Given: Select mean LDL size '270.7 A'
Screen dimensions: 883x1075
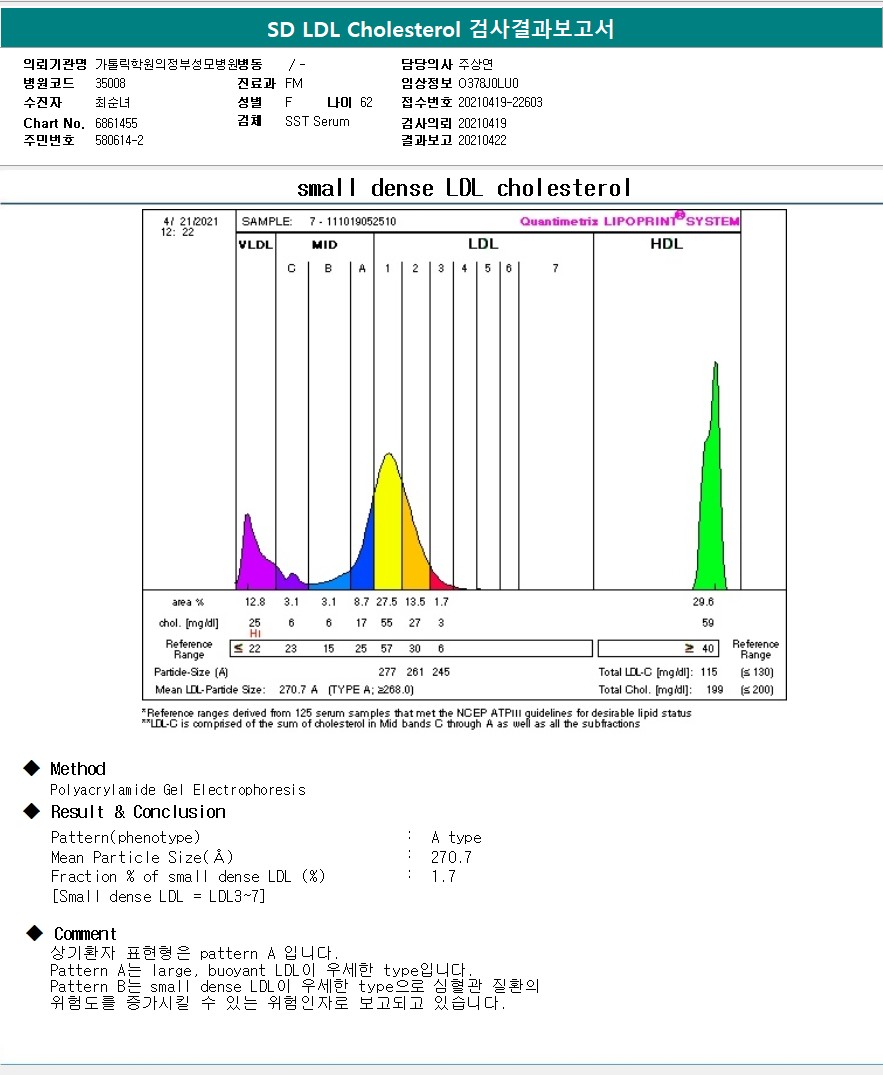Looking at the screenshot, I should pos(298,690).
